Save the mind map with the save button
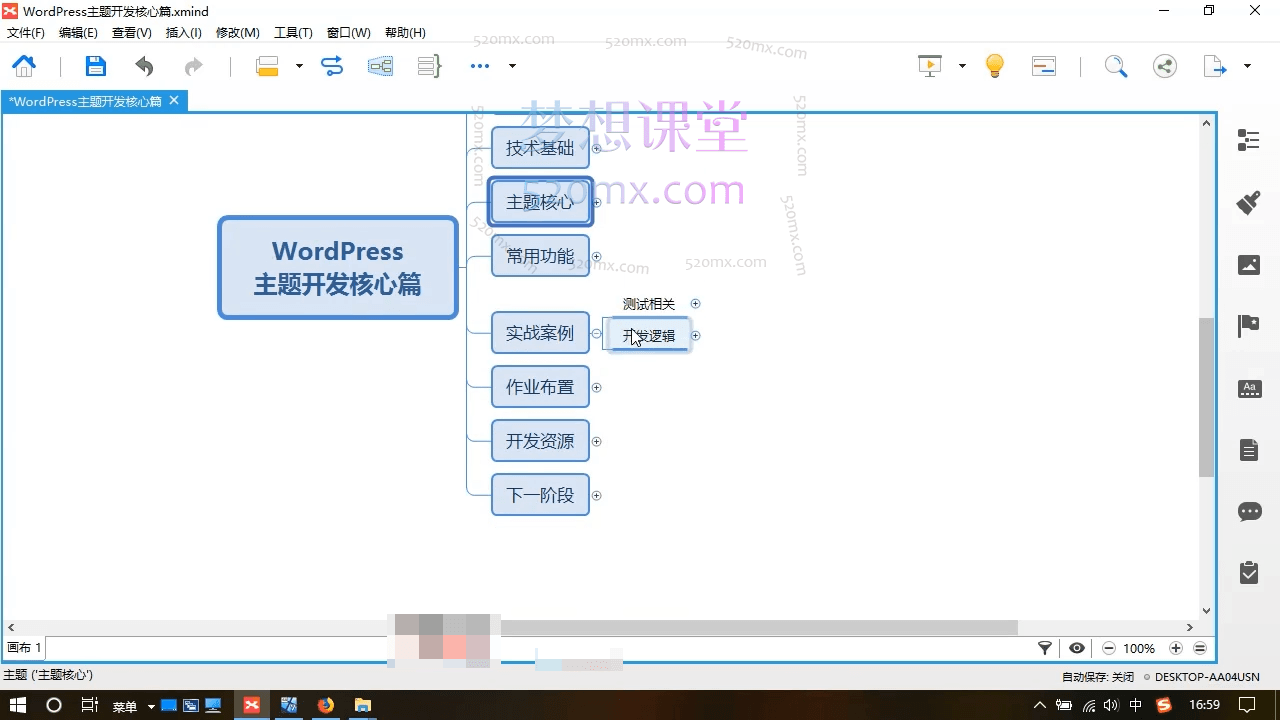 95,66
